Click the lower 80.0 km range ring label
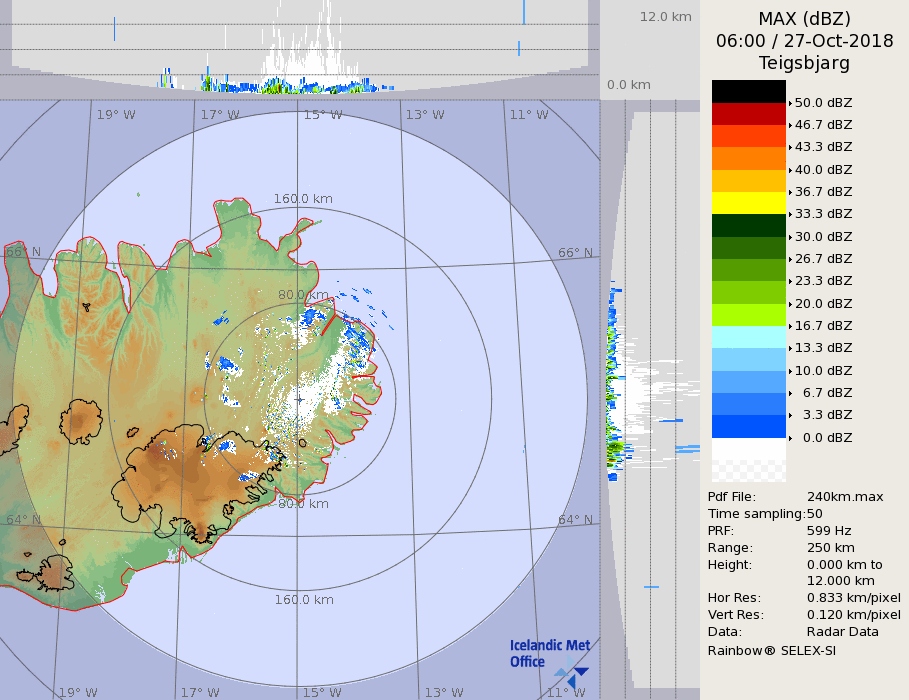The width and height of the screenshot is (909, 700). [303, 504]
